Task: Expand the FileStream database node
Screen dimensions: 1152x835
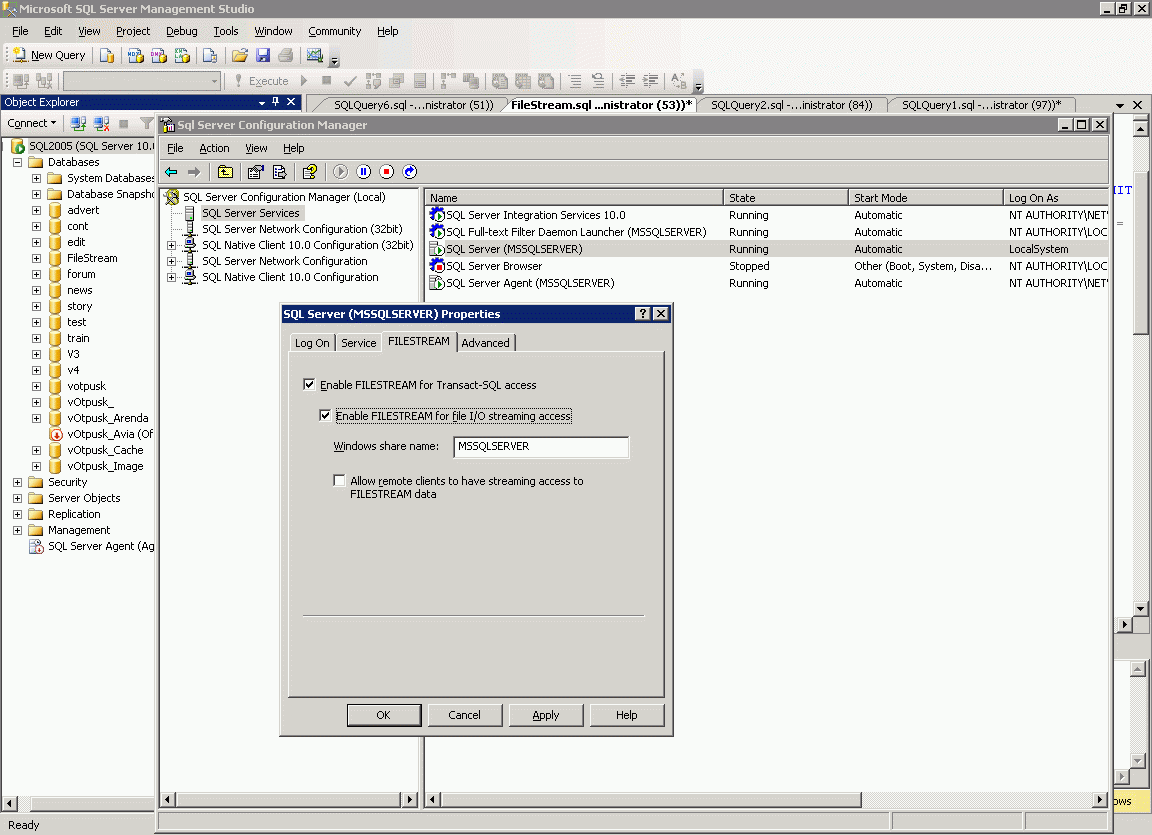Action: click(36, 259)
